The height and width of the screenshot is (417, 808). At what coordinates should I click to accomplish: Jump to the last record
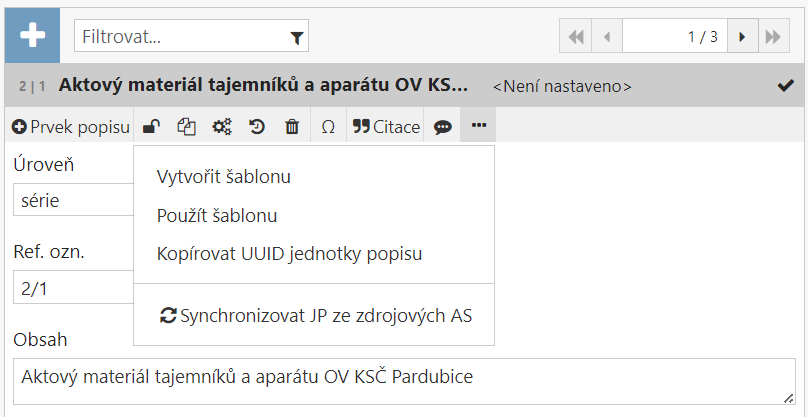point(771,37)
